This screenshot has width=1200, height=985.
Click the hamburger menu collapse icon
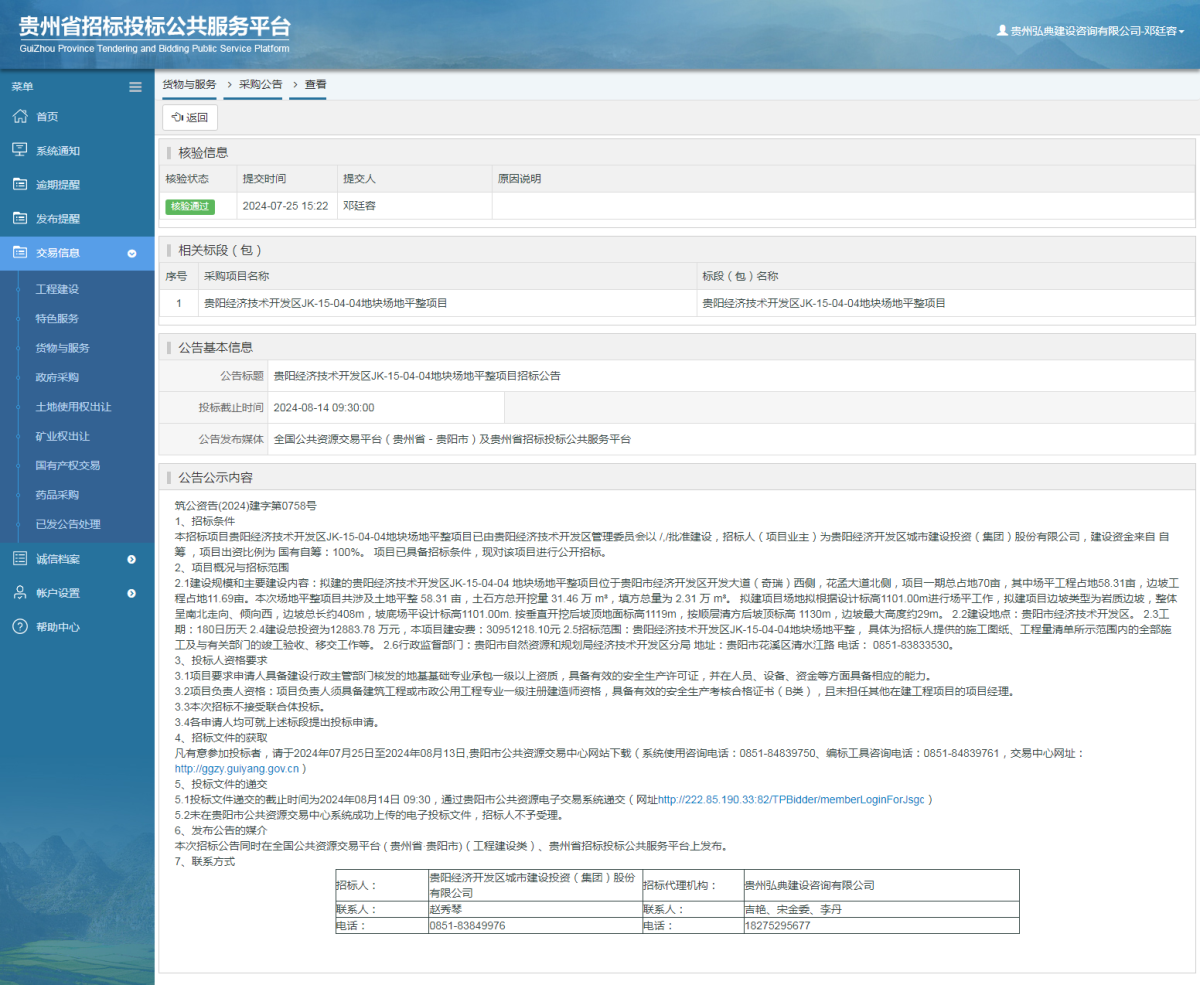coord(135,87)
